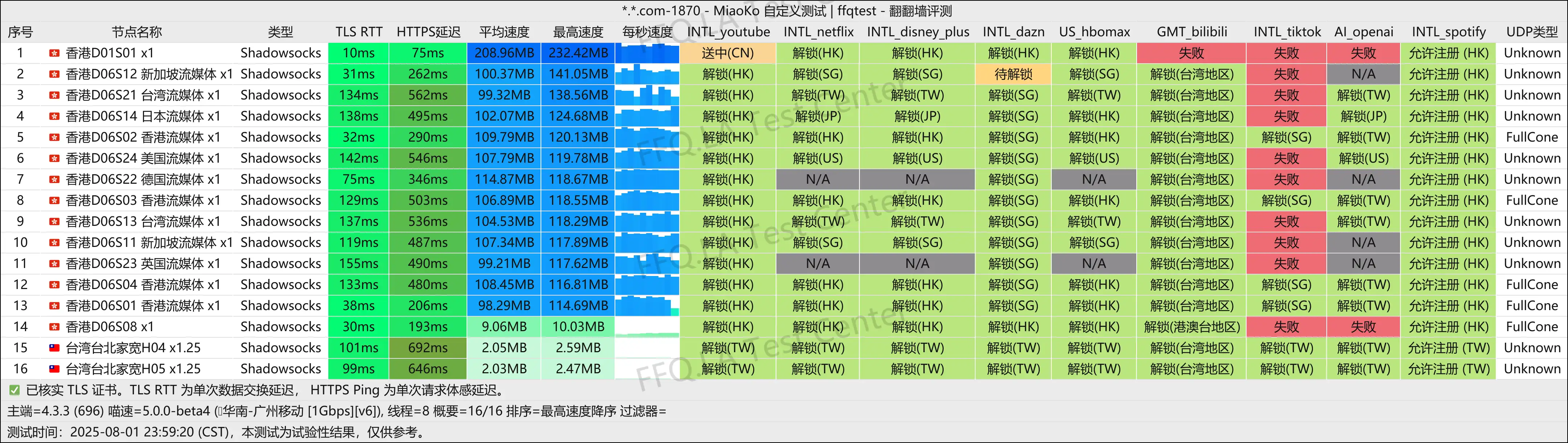Click the INTL_tiktok column header
This screenshot has height=443, width=1568.
[1287, 32]
